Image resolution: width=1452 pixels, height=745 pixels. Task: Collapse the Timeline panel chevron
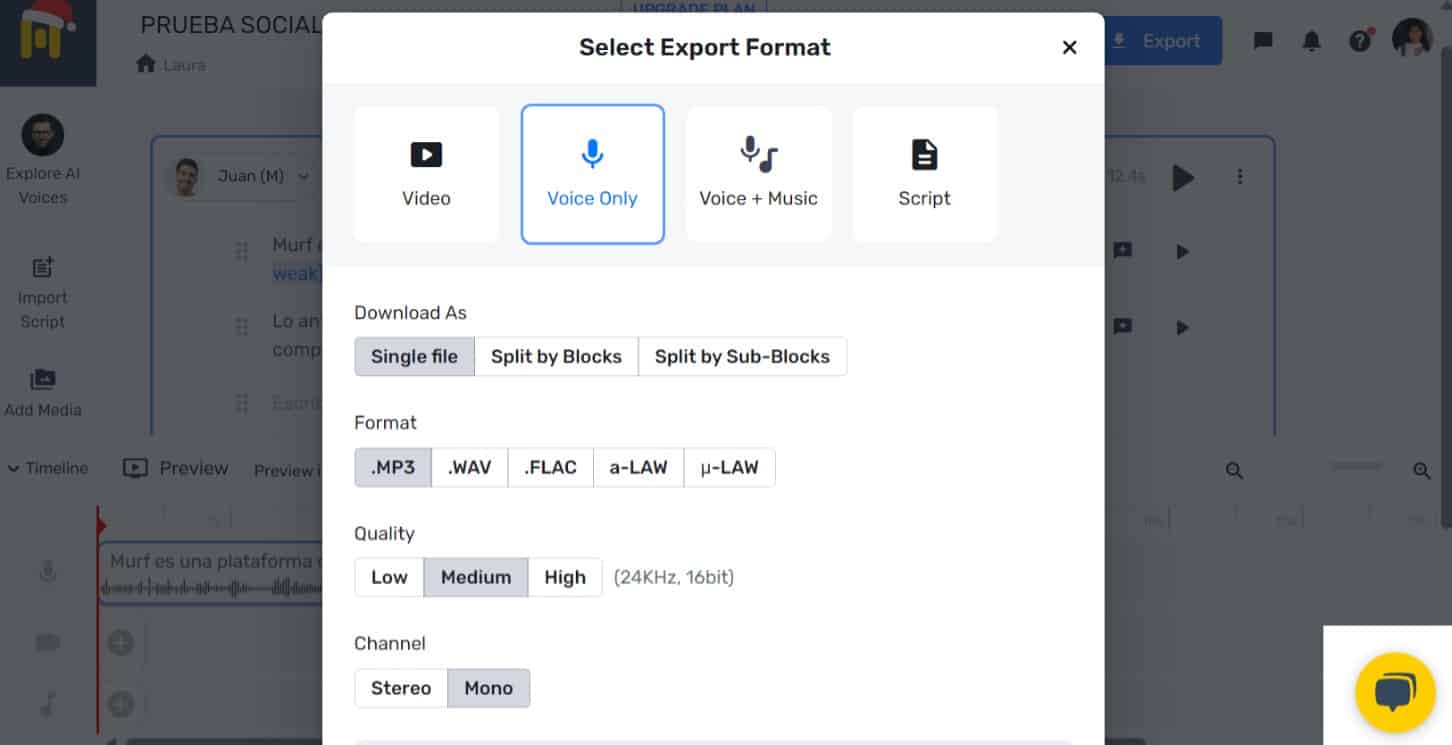[13, 468]
